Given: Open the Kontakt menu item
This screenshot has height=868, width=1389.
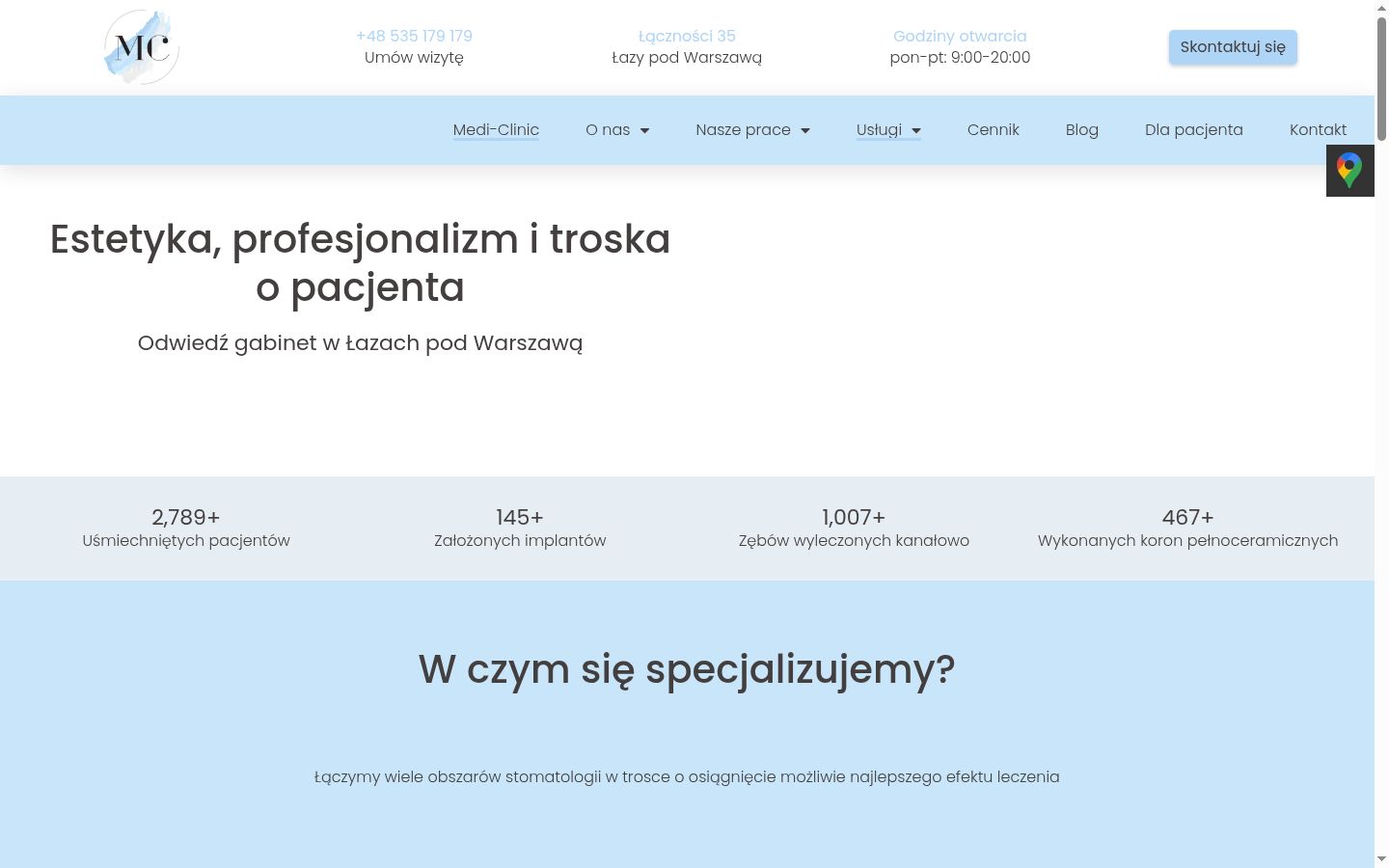Looking at the screenshot, I should (1318, 130).
